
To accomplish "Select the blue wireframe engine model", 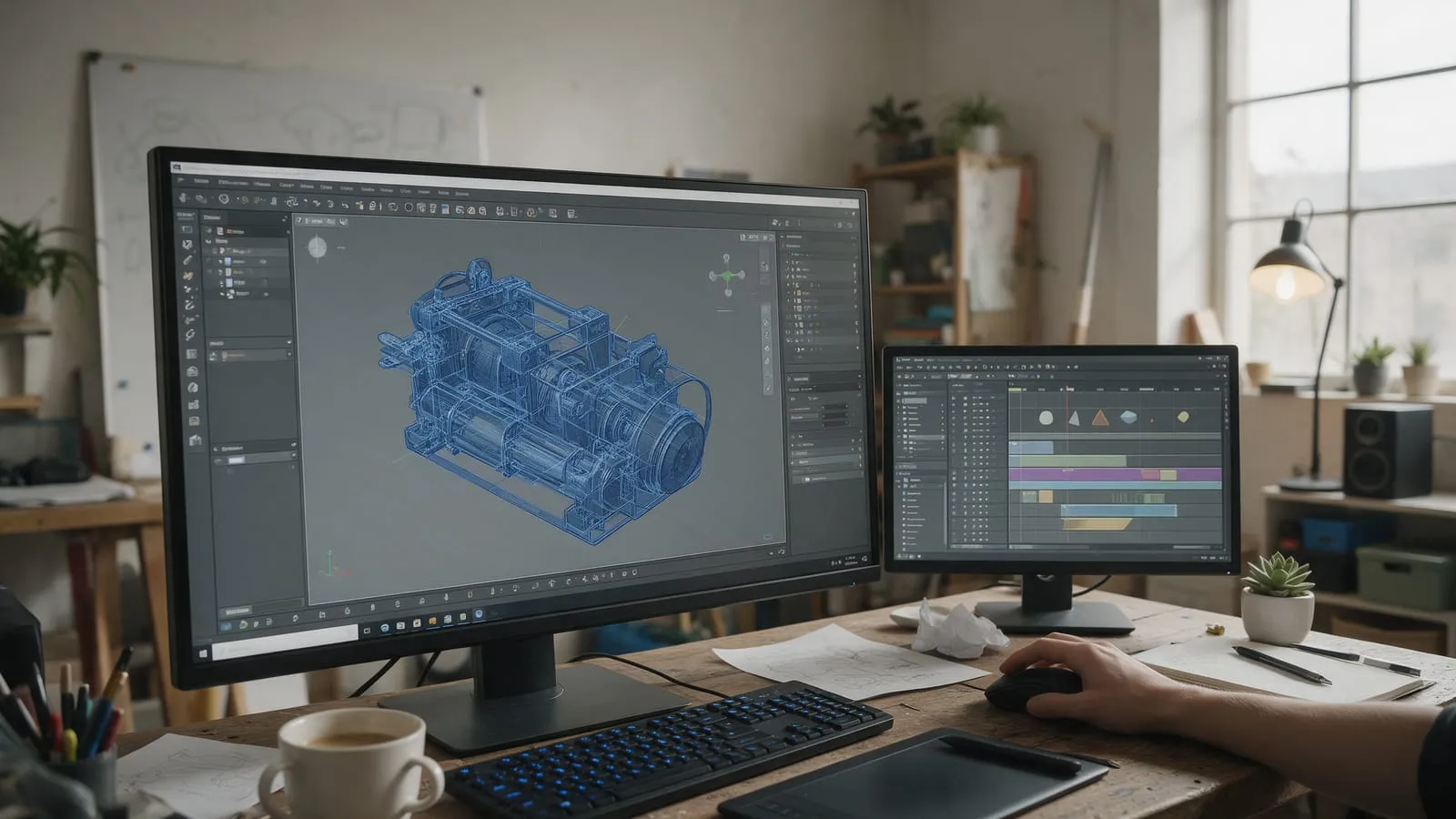I will click(x=545, y=400).
